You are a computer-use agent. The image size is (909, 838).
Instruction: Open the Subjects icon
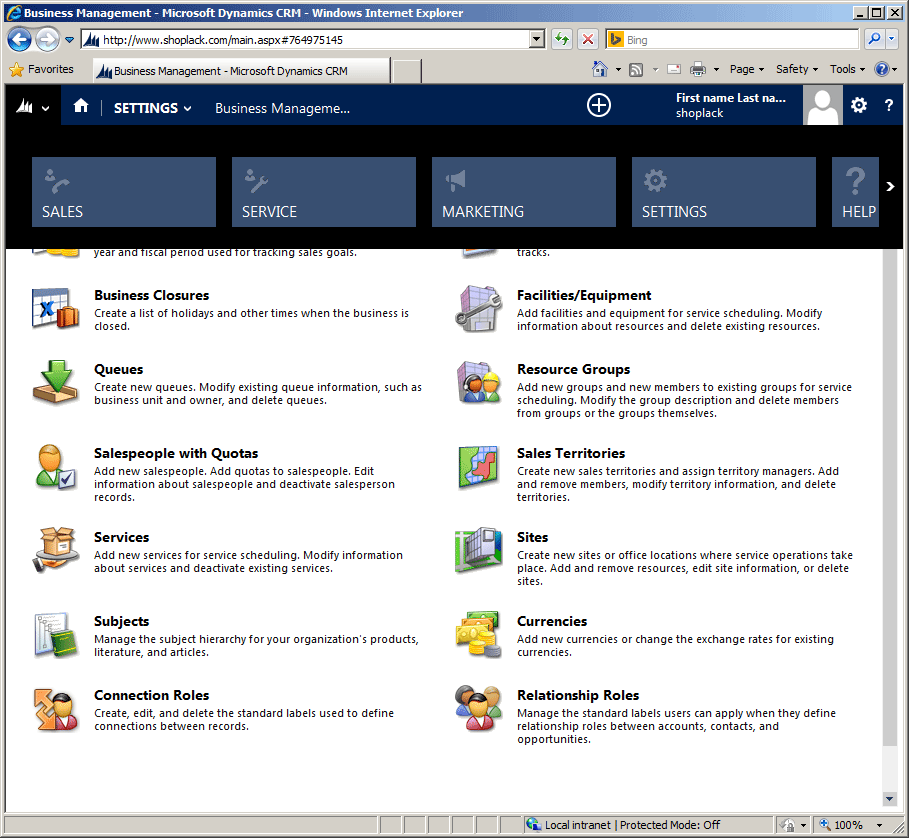tap(55, 636)
